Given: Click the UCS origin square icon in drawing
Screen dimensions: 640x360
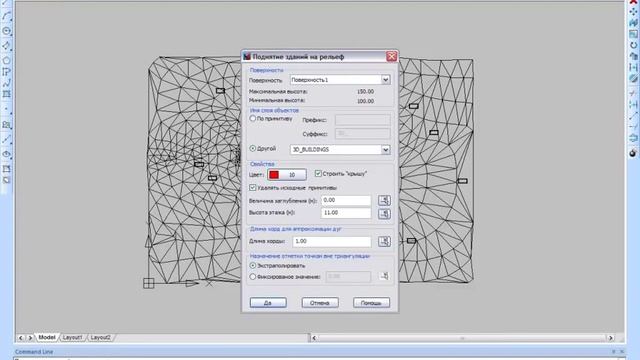Looking at the screenshot, I should point(149,283).
